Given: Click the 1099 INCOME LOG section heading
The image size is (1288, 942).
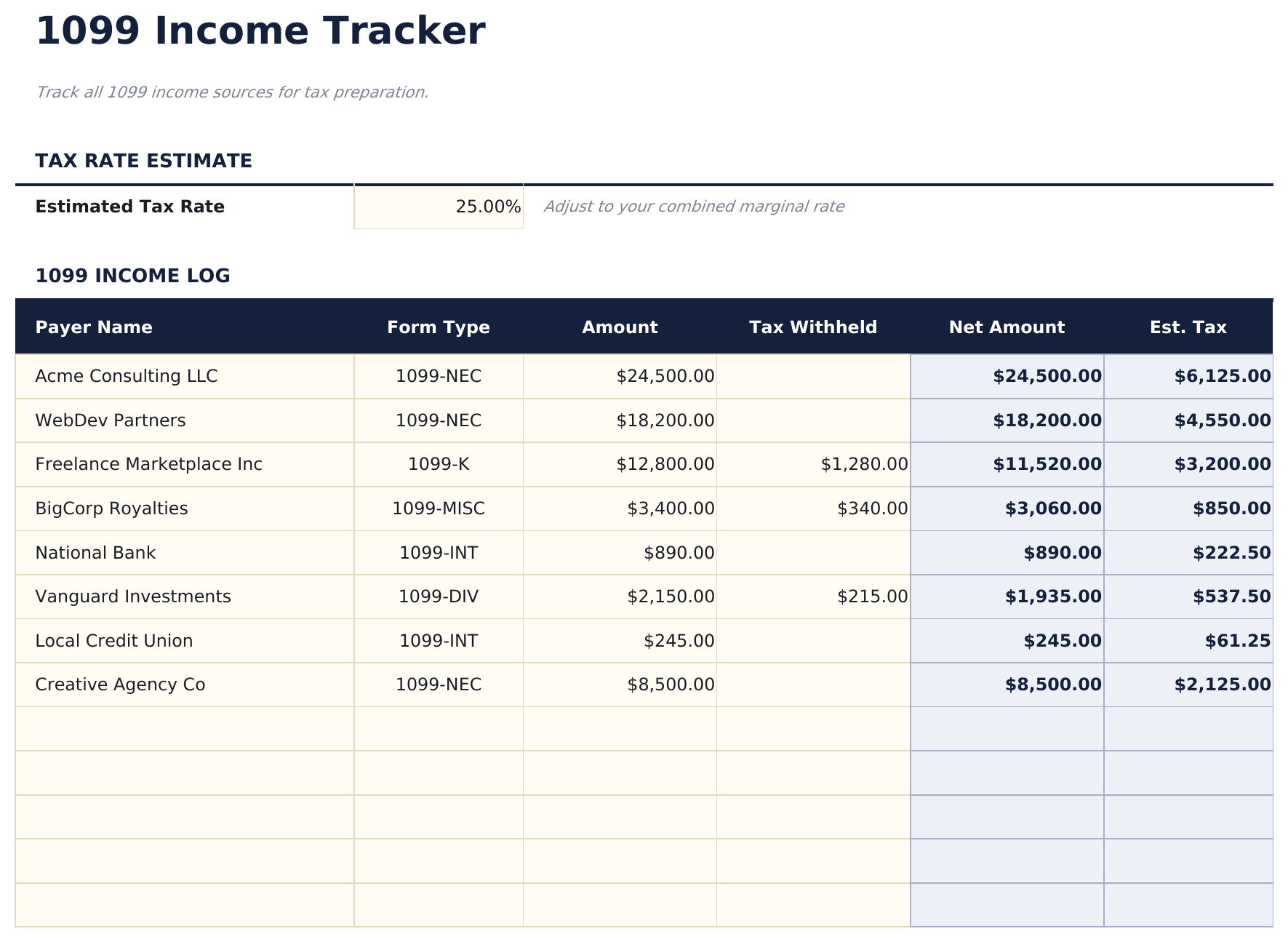Looking at the screenshot, I should coord(133,275).
